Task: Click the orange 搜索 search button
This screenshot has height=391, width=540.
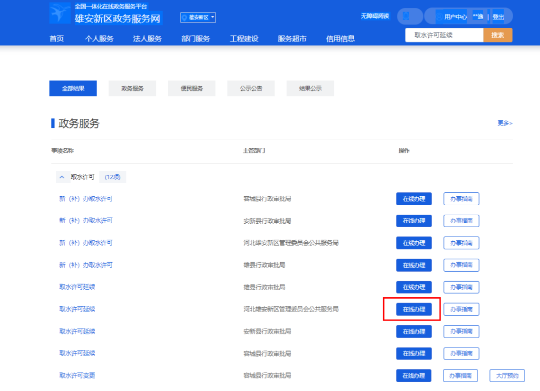Action: click(x=498, y=35)
